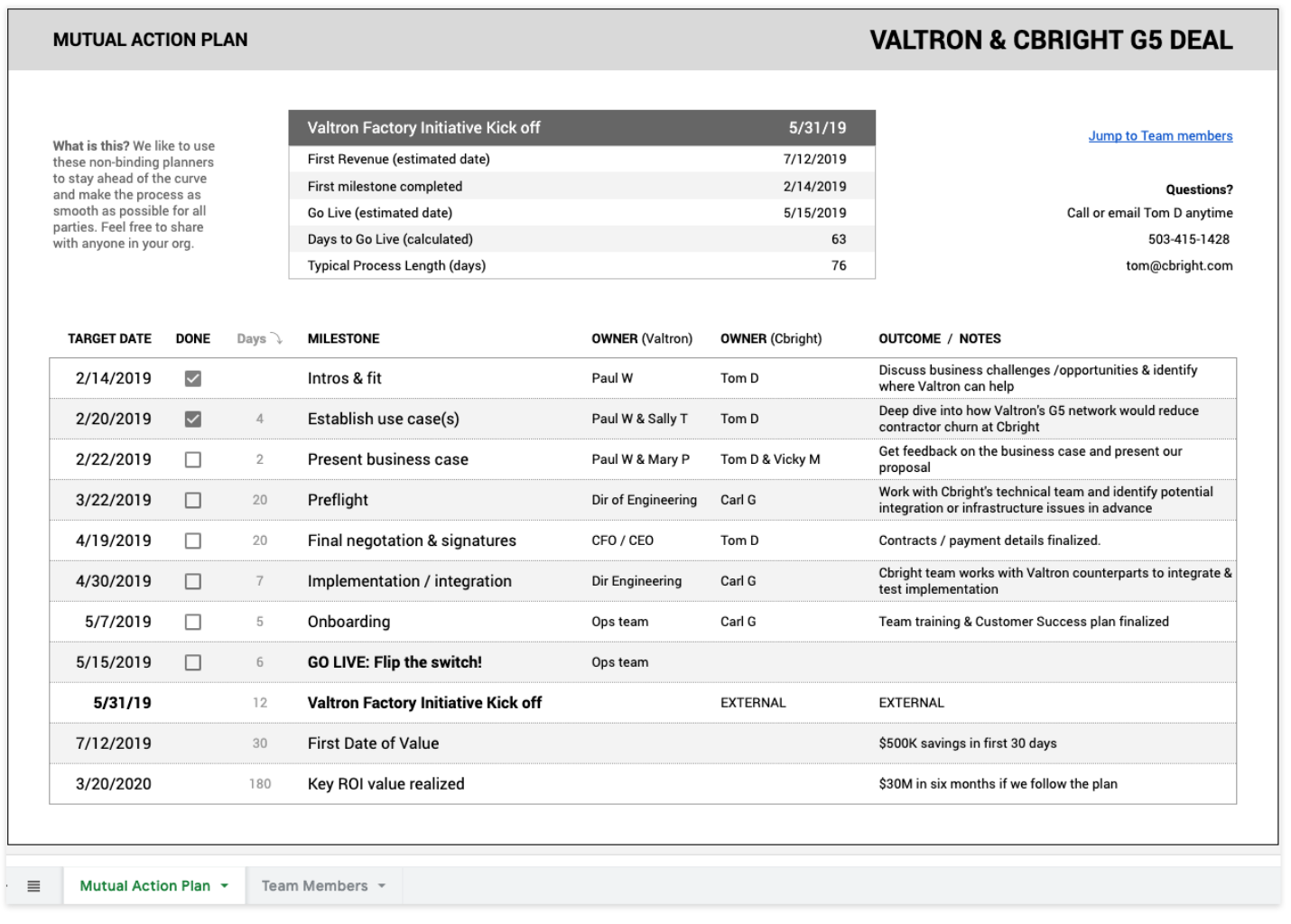Viewport: 1291px width, 924px height.
Task: Check the Implementation / integration checkbox
Action: (x=192, y=580)
